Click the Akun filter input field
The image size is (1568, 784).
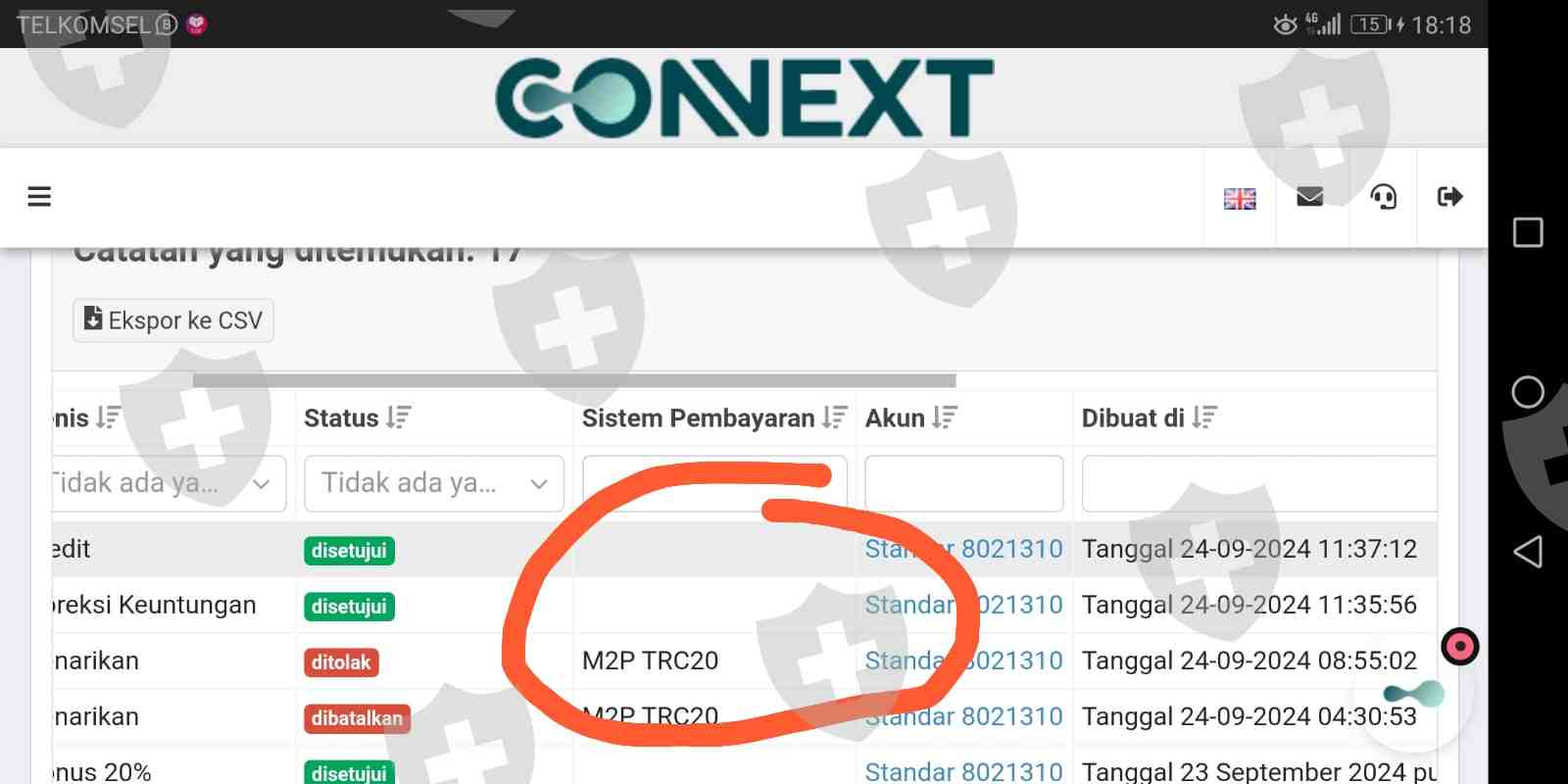[964, 483]
